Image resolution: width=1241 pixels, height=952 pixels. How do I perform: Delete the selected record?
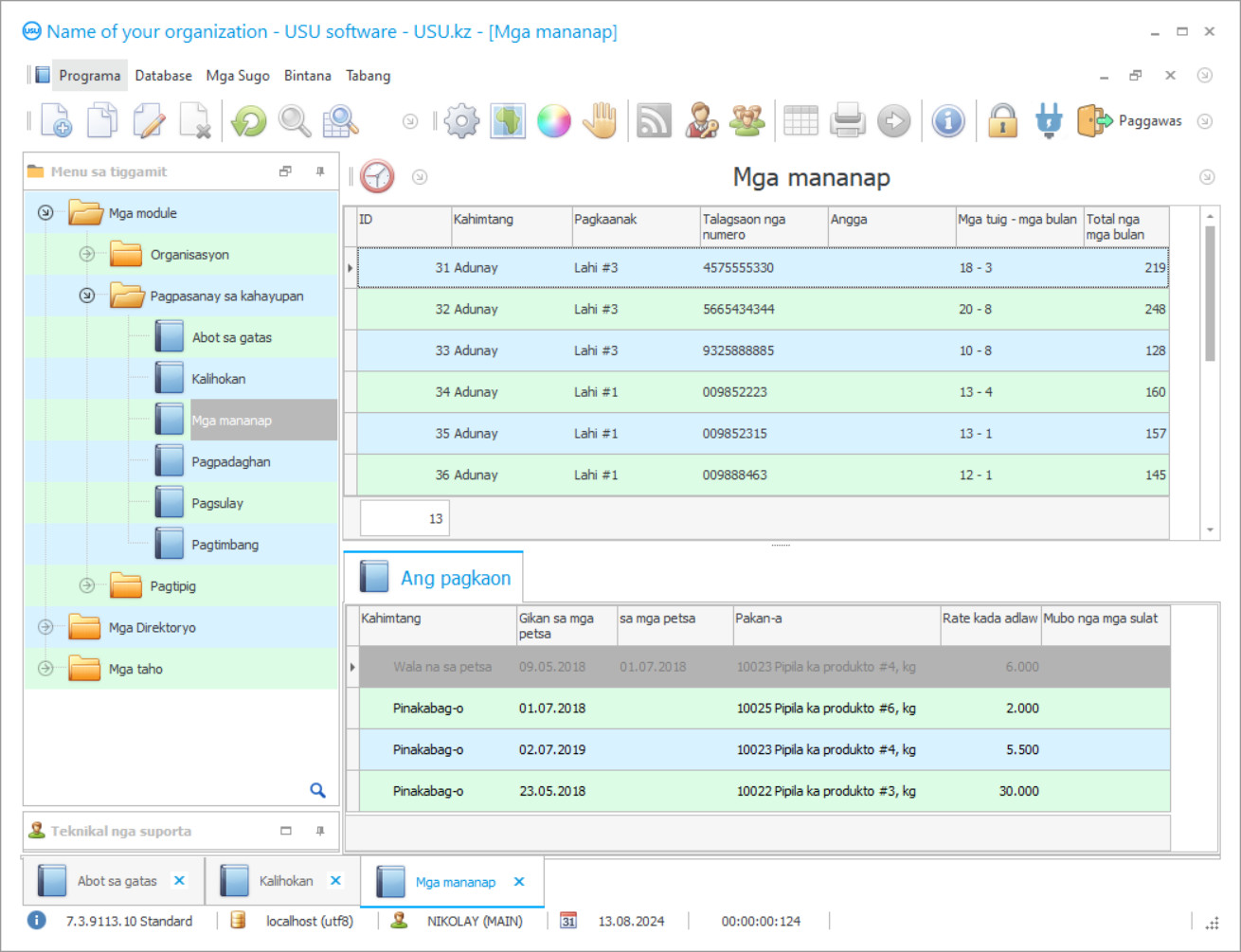tap(196, 120)
